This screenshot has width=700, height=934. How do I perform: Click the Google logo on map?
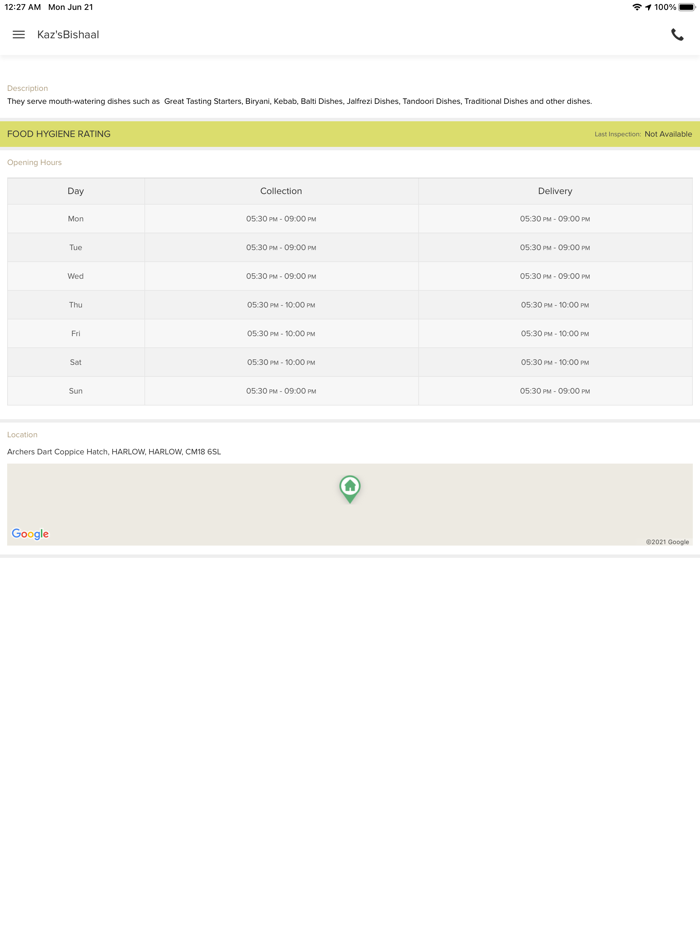[30, 534]
